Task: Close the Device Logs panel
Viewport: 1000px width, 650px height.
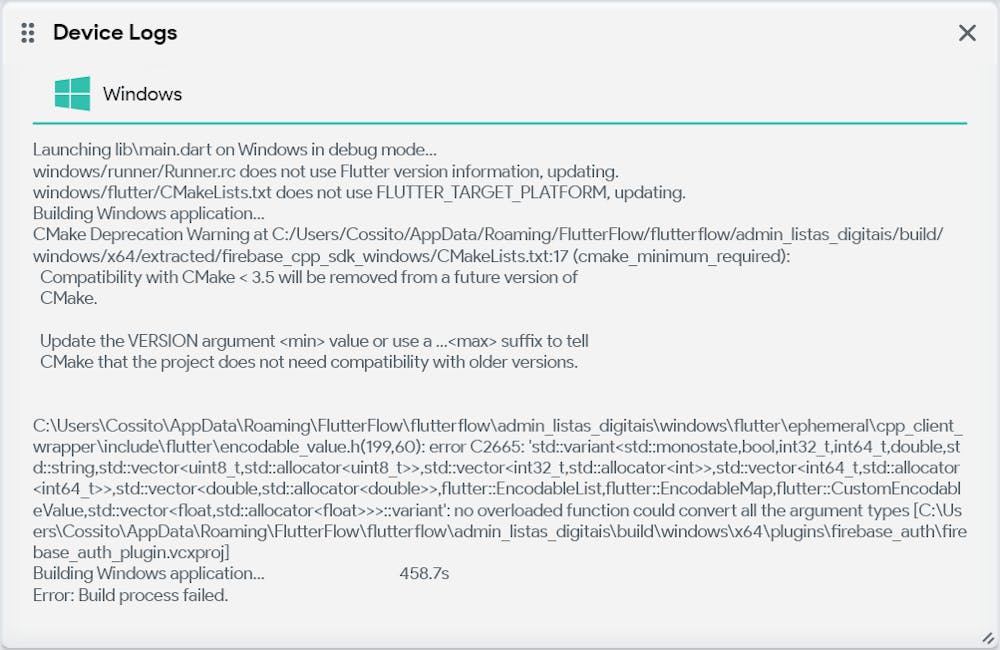Action: (x=967, y=33)
